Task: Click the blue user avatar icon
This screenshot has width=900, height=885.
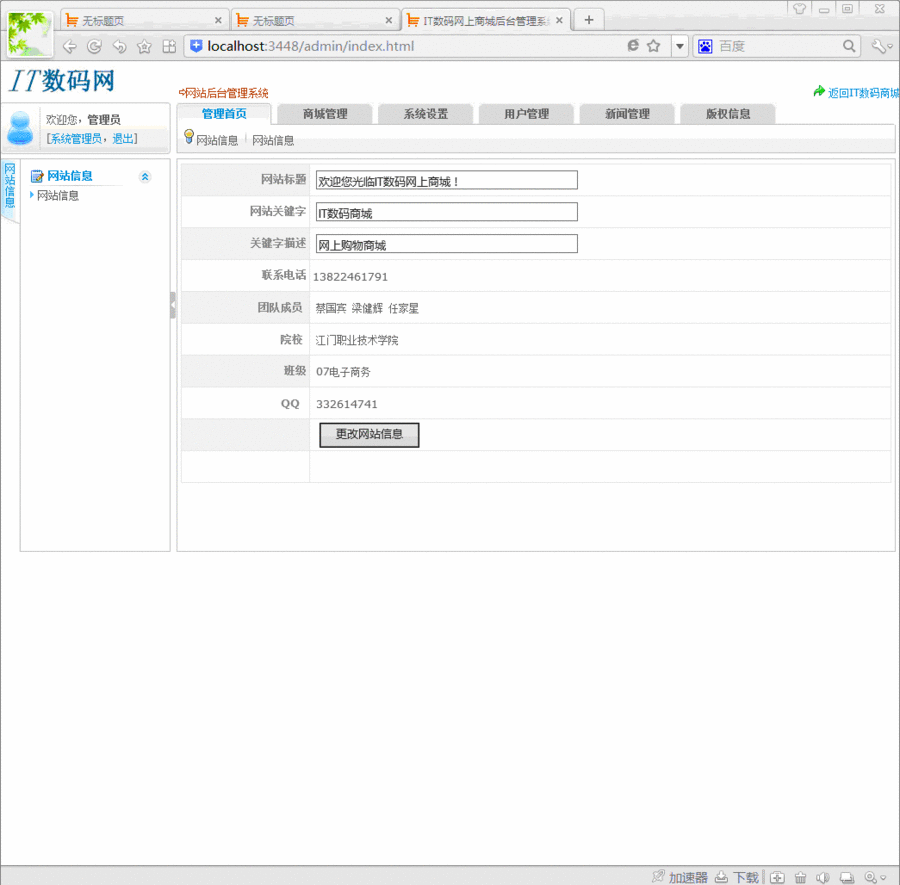Action: (20, 127)
